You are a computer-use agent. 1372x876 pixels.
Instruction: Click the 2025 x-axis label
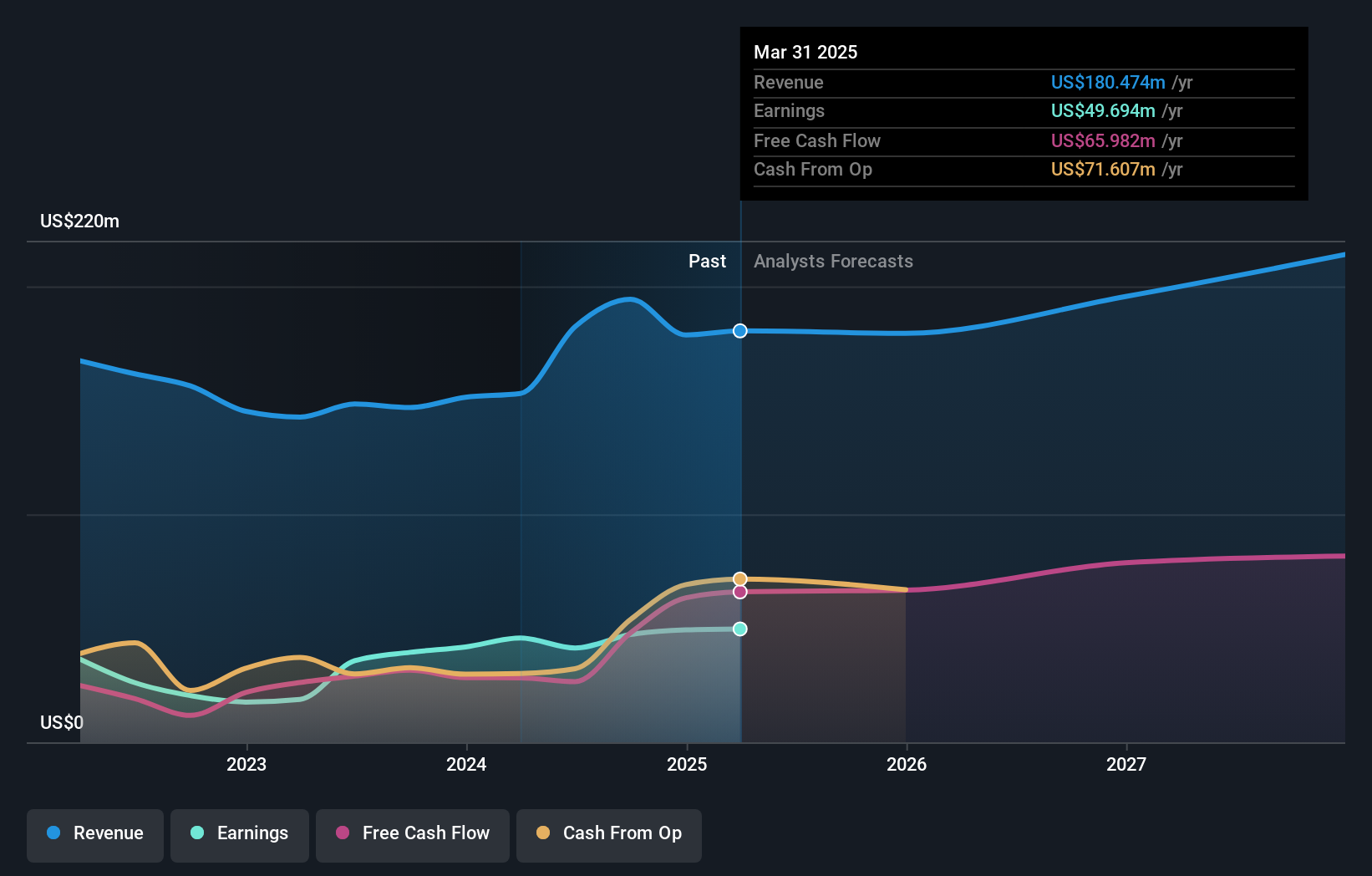(687, 764)
